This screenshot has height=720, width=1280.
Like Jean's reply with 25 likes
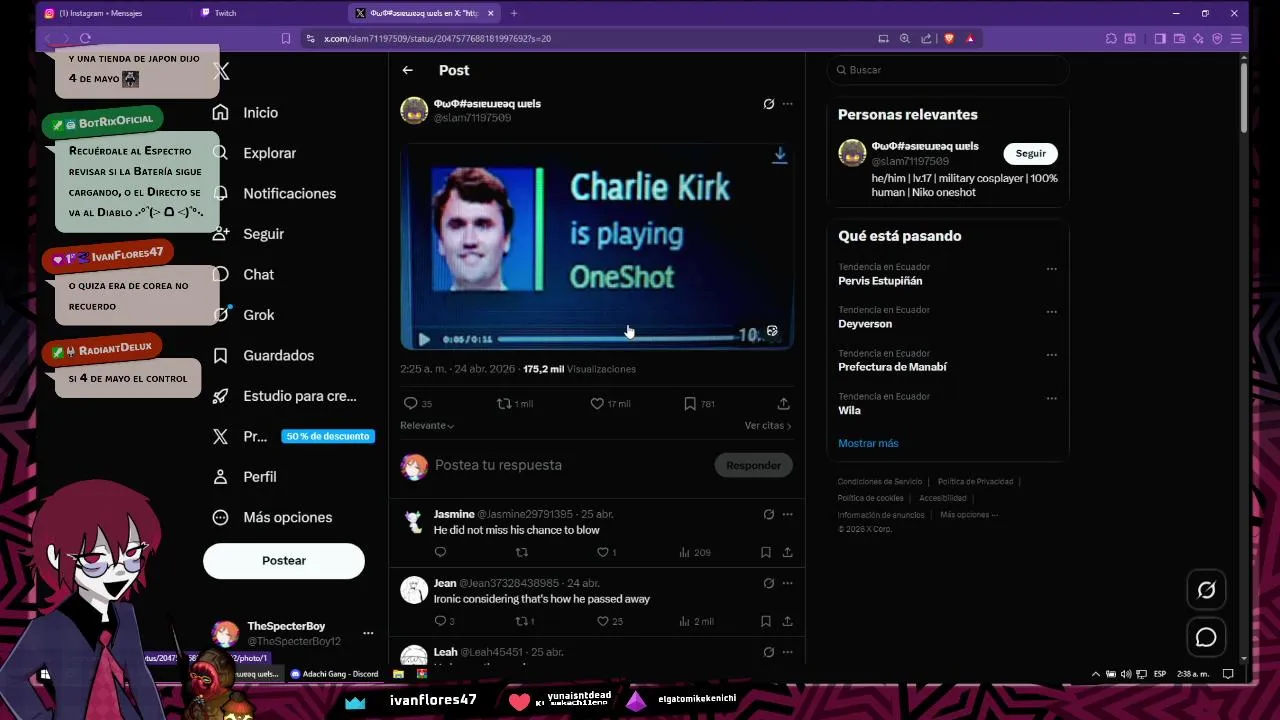click(602, 621)
